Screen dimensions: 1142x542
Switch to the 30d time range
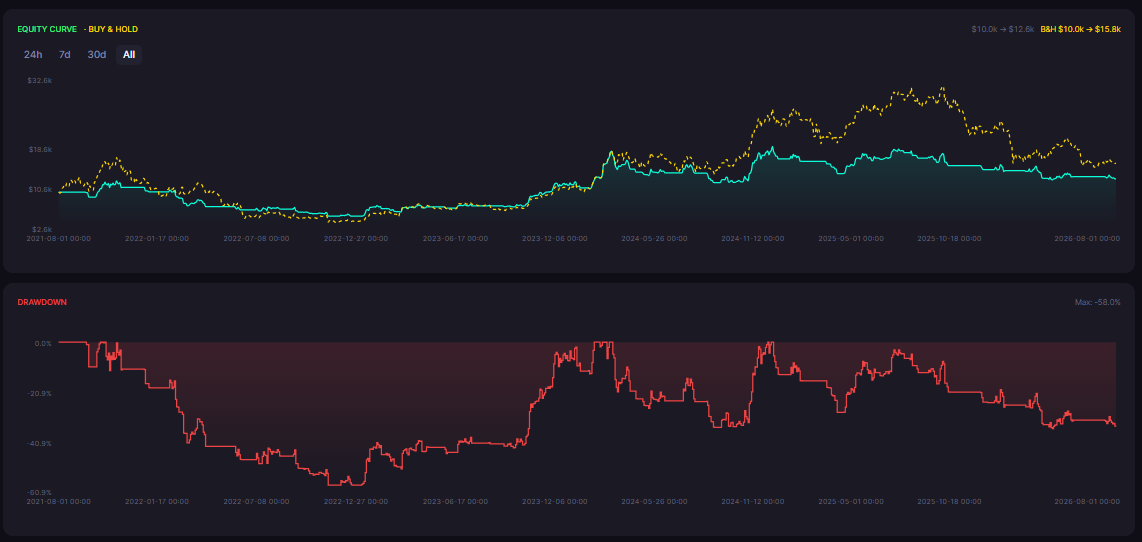coord(97,55)
